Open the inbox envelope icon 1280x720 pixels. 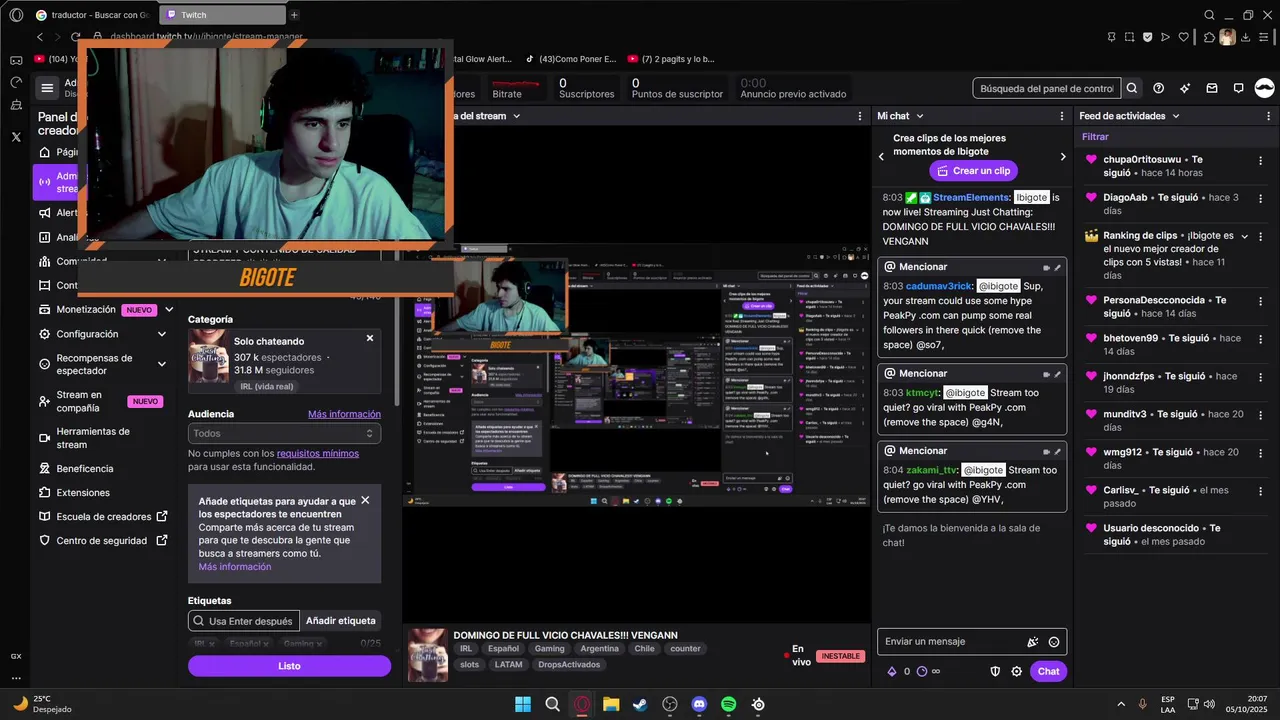(x=1212, y=88)
